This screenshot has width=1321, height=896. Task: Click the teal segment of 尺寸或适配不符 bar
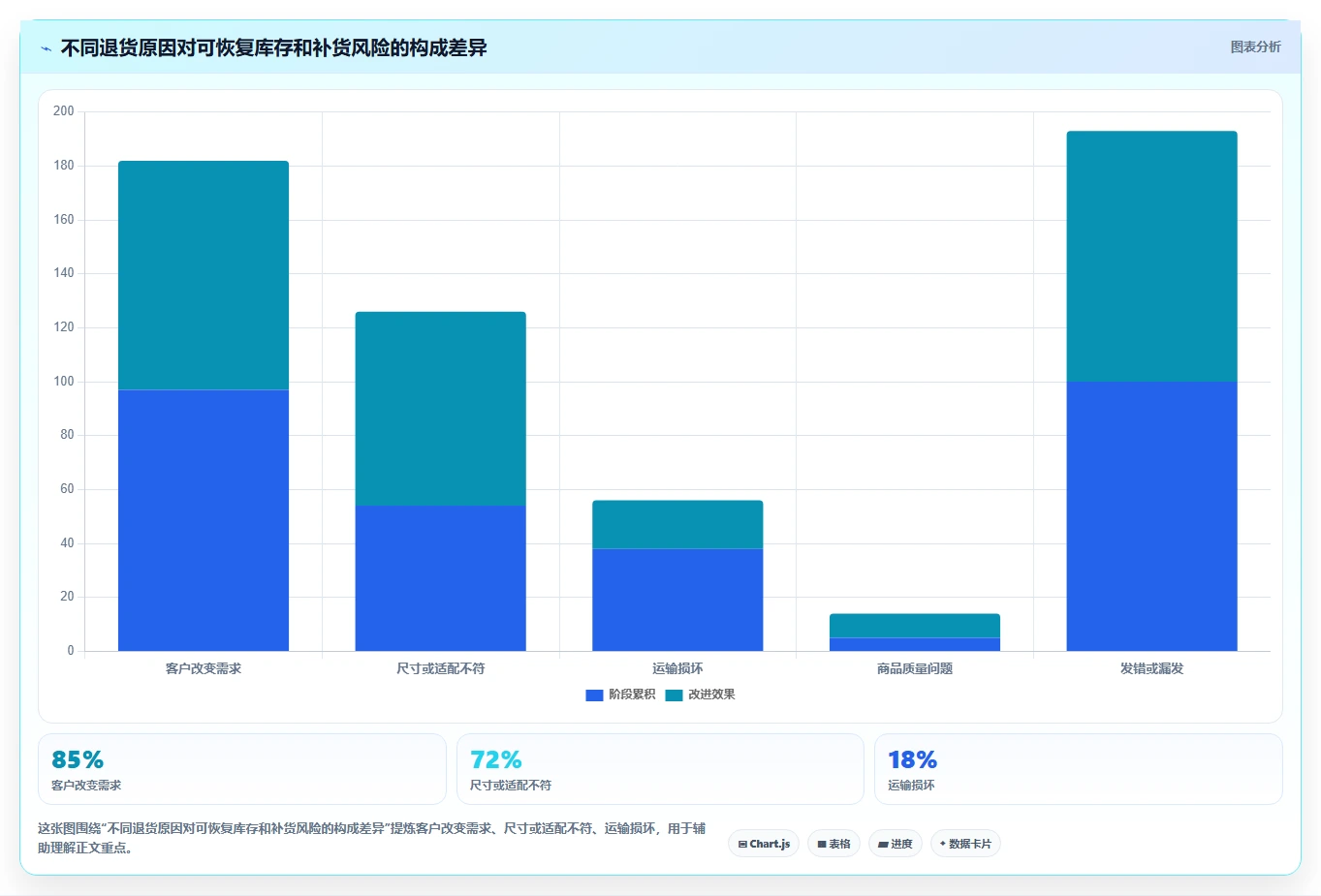[x=441, y=409]
